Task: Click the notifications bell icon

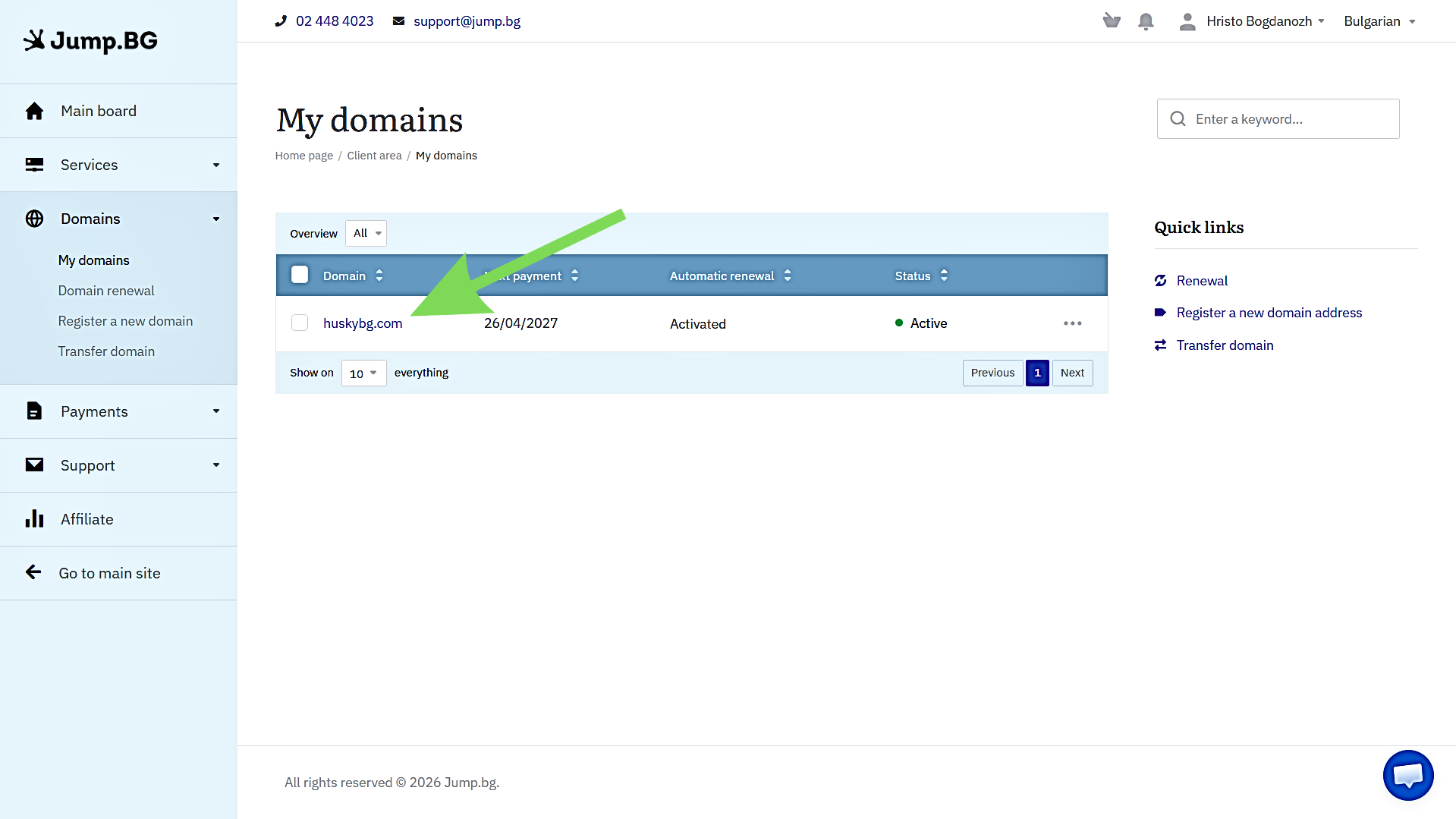Action: point(1146,21)
